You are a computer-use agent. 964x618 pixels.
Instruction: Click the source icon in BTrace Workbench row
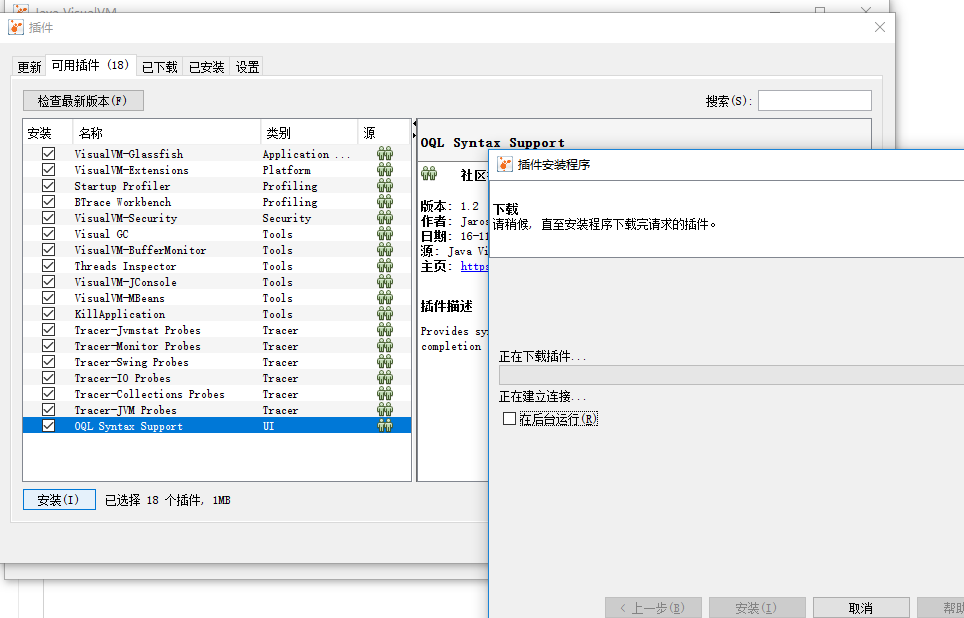[385, 202]
